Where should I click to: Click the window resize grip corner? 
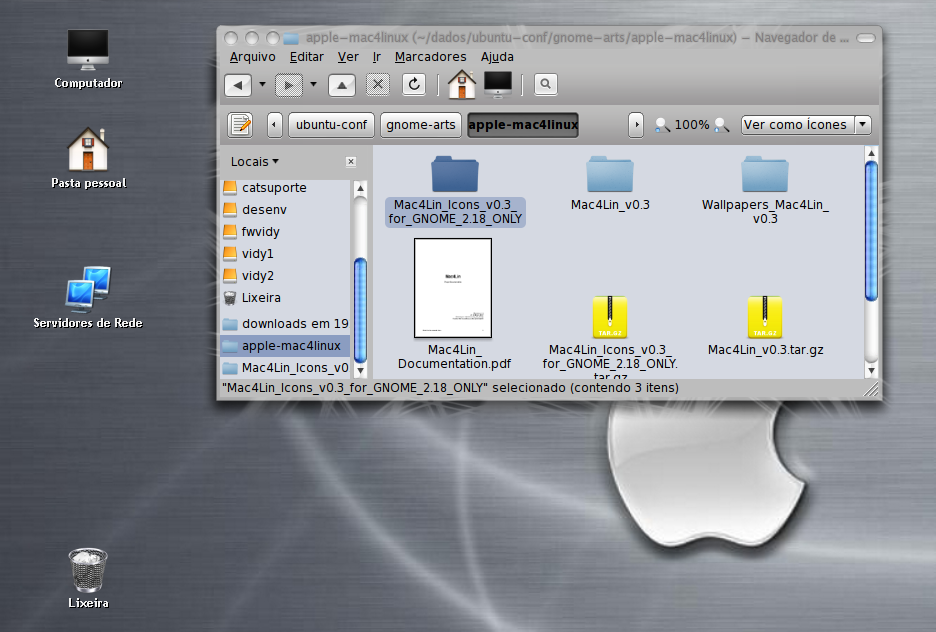pos(872,390)
